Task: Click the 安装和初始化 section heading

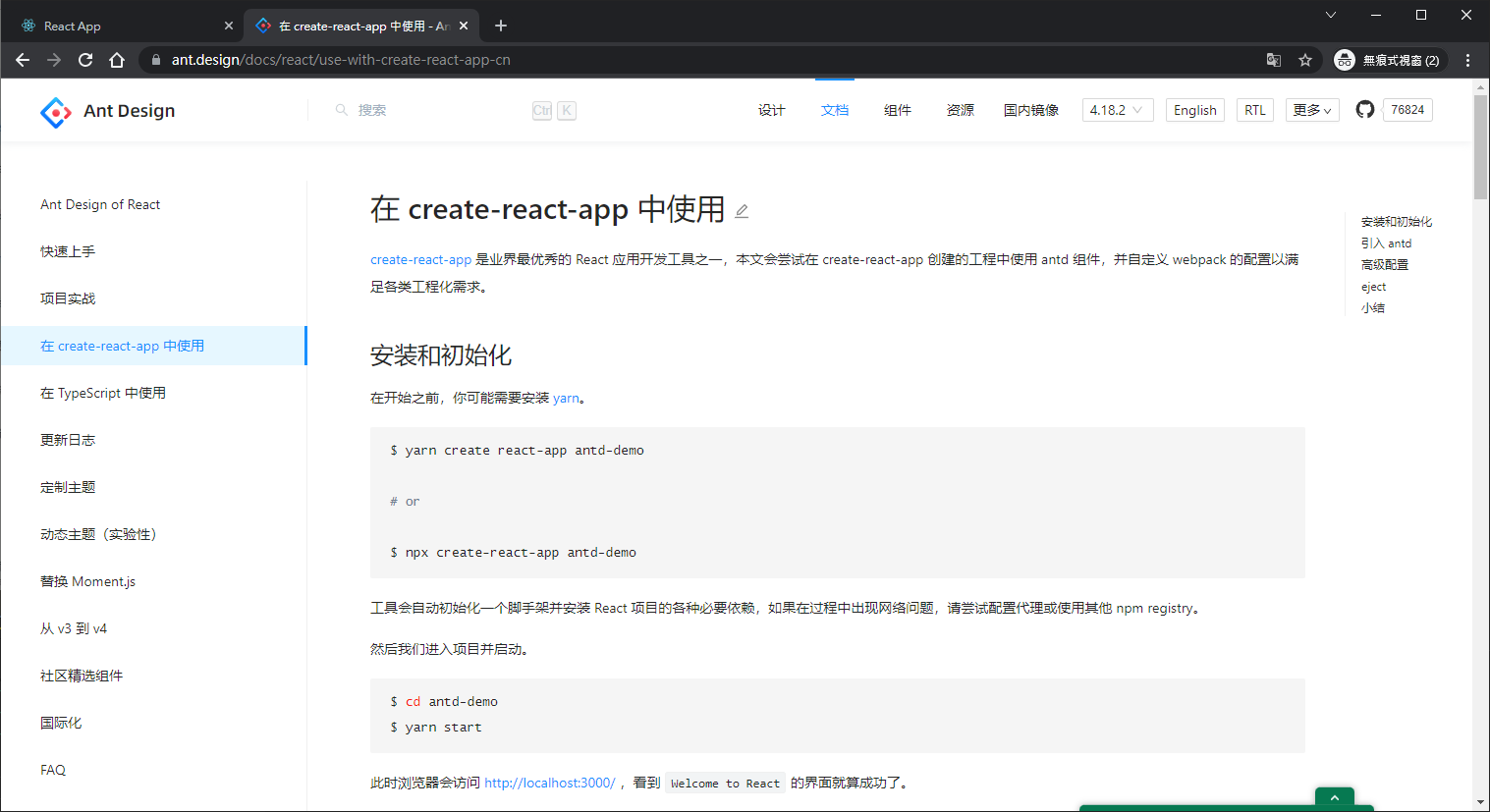Action: (x=441, y=355)
